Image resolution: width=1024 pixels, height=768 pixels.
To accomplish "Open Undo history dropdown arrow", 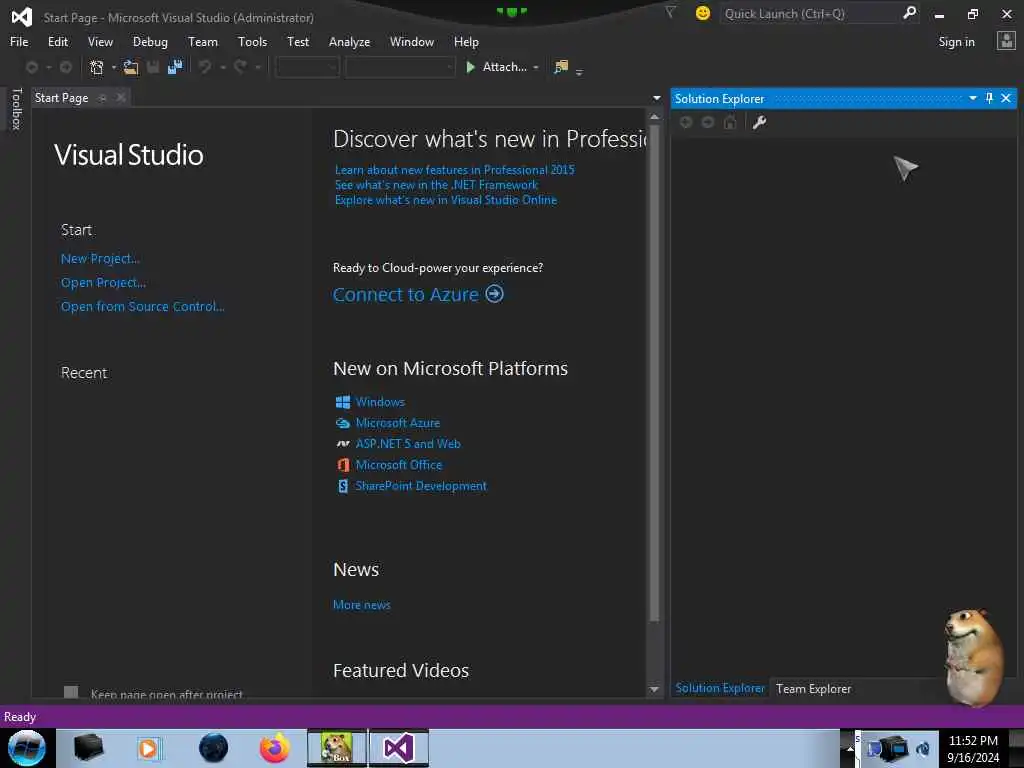I will pyautogui.click(x=223, y=67).
